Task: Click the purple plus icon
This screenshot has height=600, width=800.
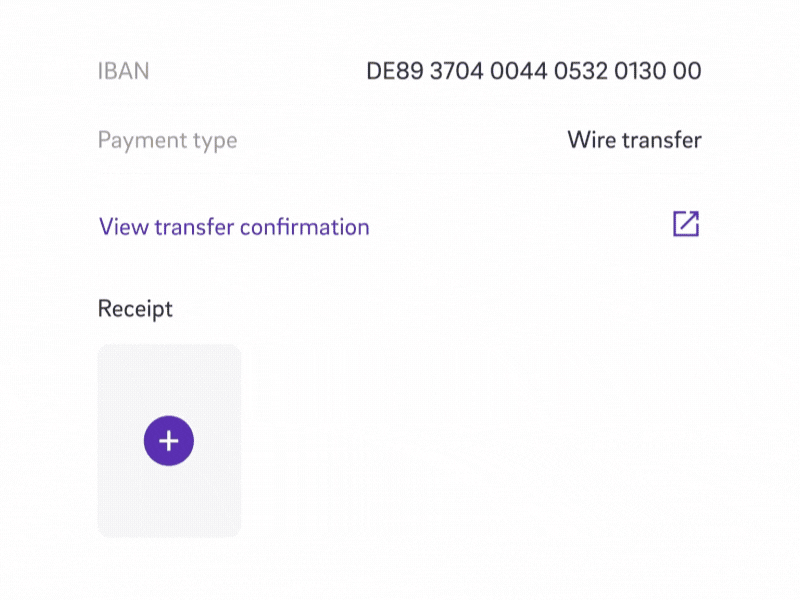Action: click(169, 441)
